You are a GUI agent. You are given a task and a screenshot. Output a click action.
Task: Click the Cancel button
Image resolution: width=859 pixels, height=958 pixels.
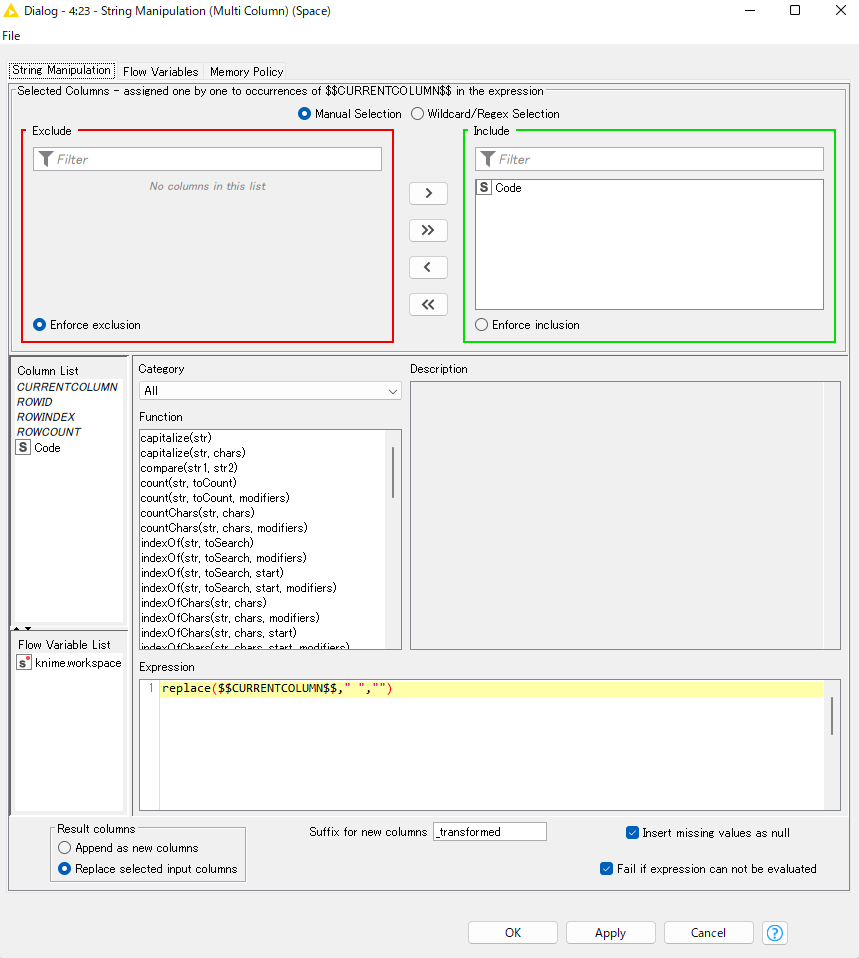coord(708,932)
